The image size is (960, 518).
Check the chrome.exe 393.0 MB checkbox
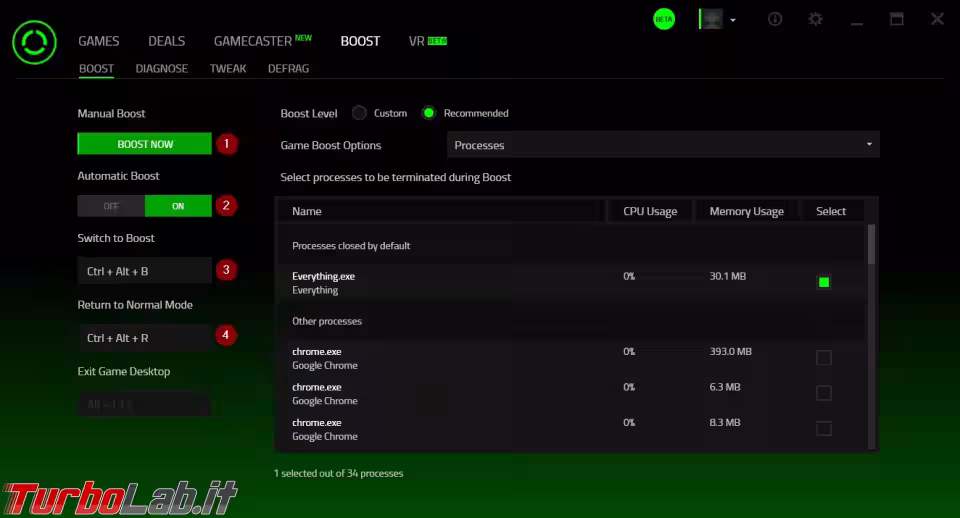coord(824,358)
